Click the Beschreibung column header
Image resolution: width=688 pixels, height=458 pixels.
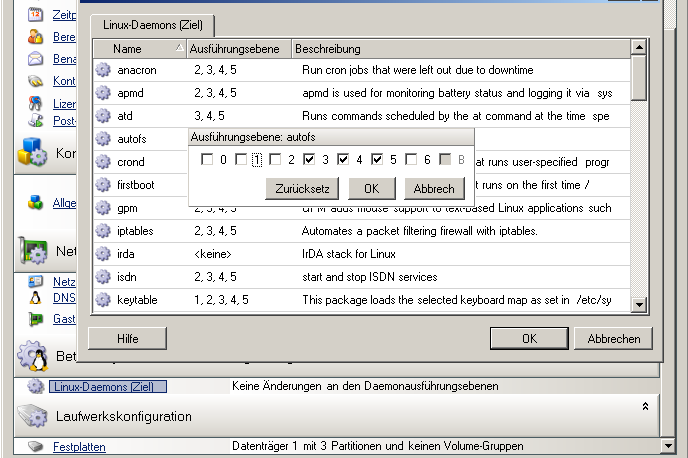(x=461, y=49)
